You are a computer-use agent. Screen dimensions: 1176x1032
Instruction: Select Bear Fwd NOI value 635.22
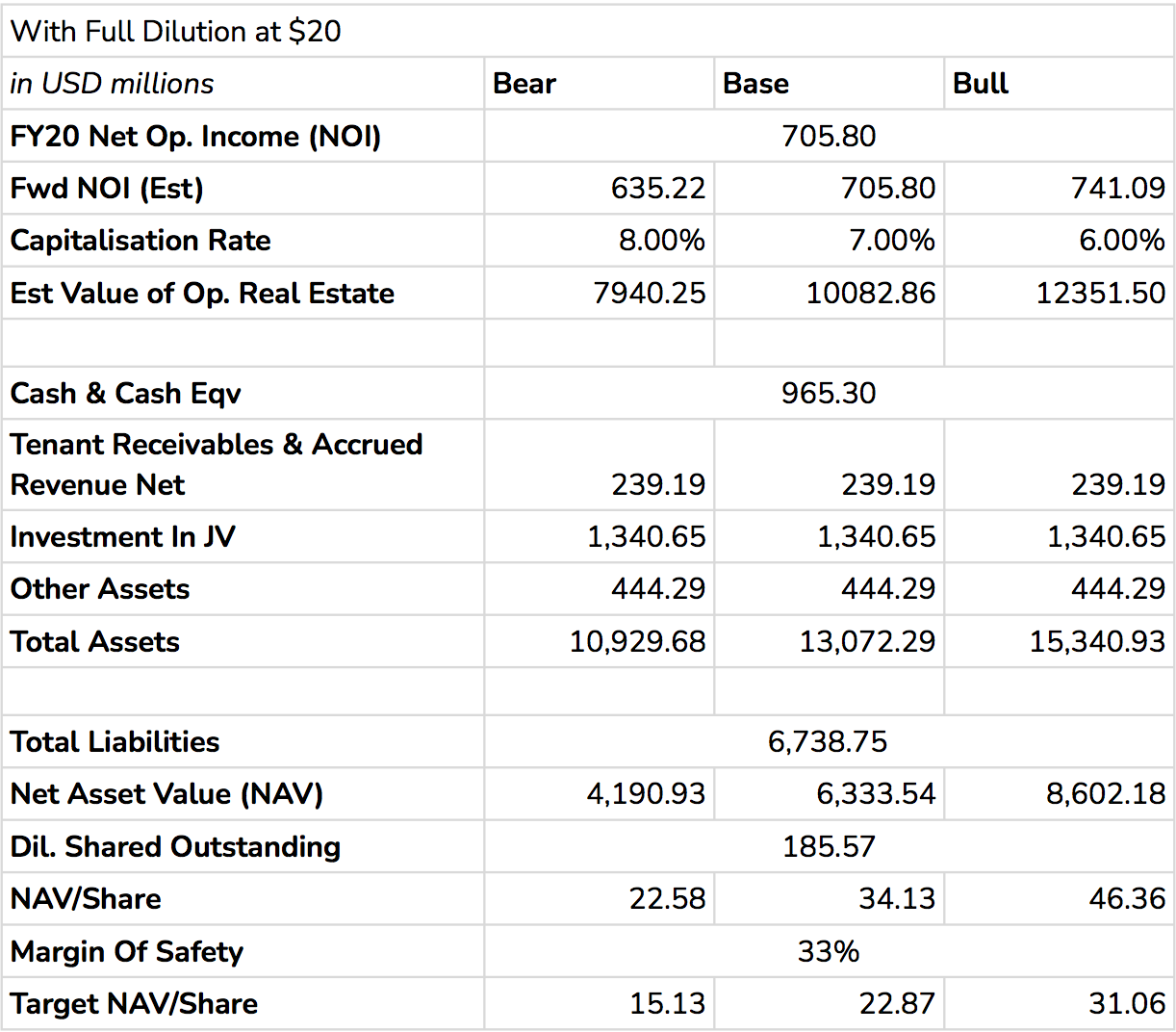[x=599, y=188]
